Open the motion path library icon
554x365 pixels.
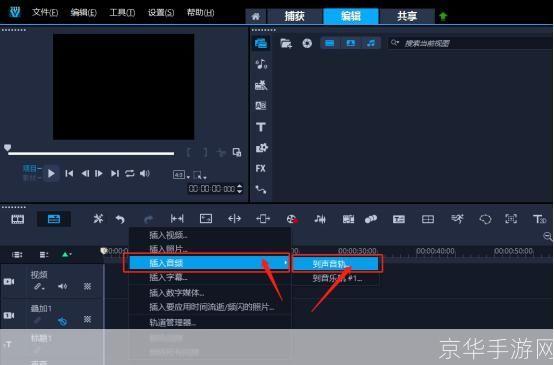[261, 190]
